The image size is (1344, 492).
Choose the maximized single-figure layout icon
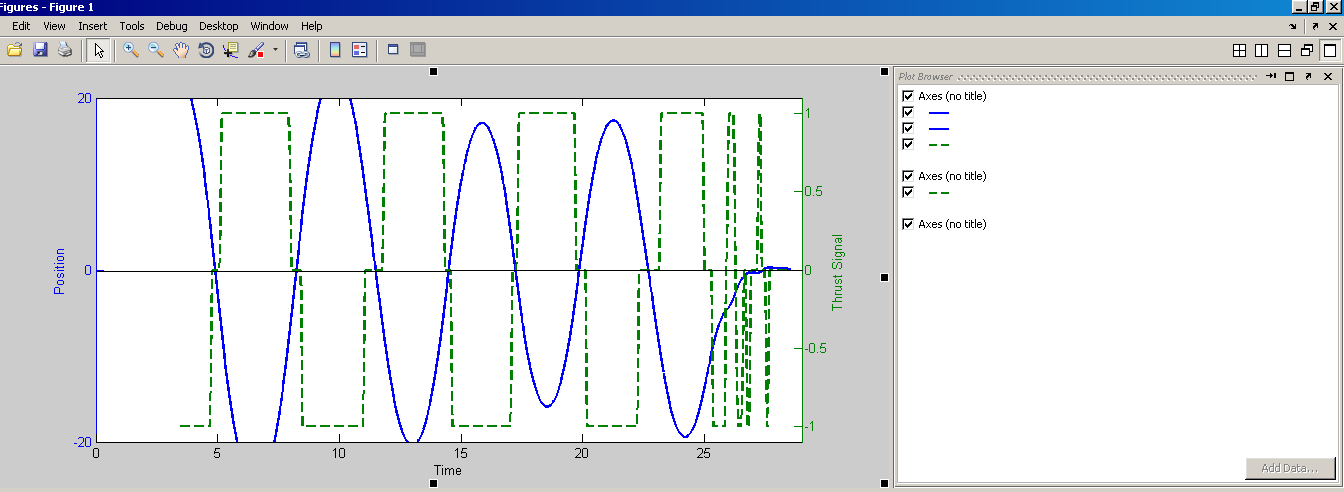click(x=1329, y=50)
